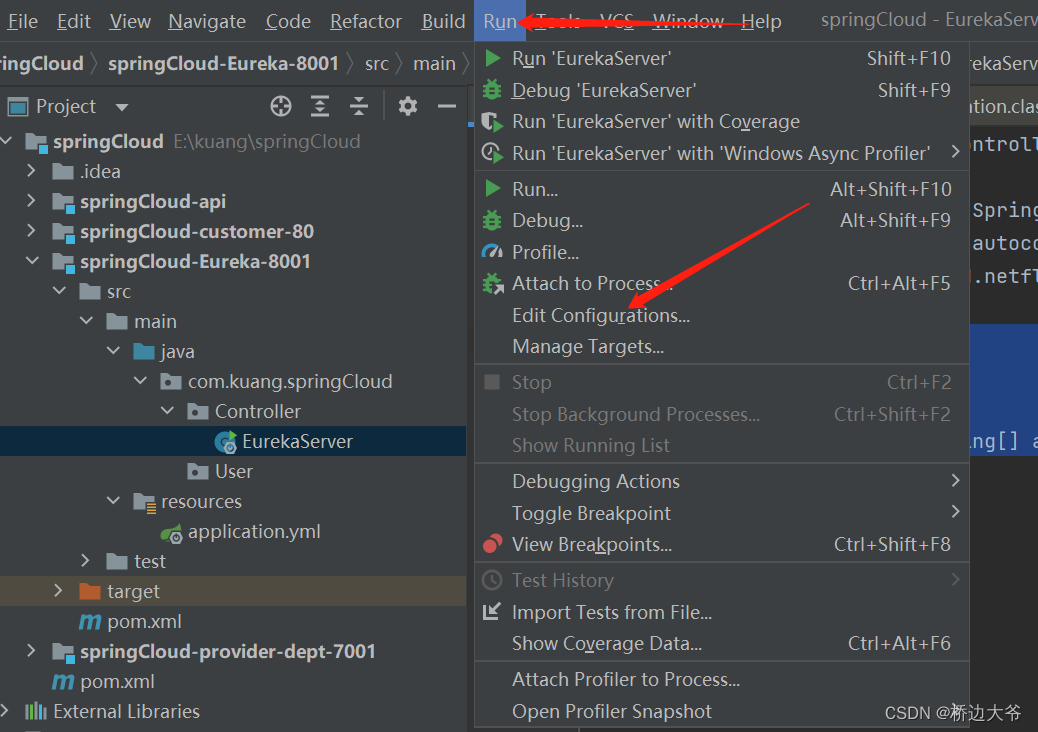Click the Import Tests from File icon
Image resolution: width=1038 pixels, height=732 pixels.
491,612
